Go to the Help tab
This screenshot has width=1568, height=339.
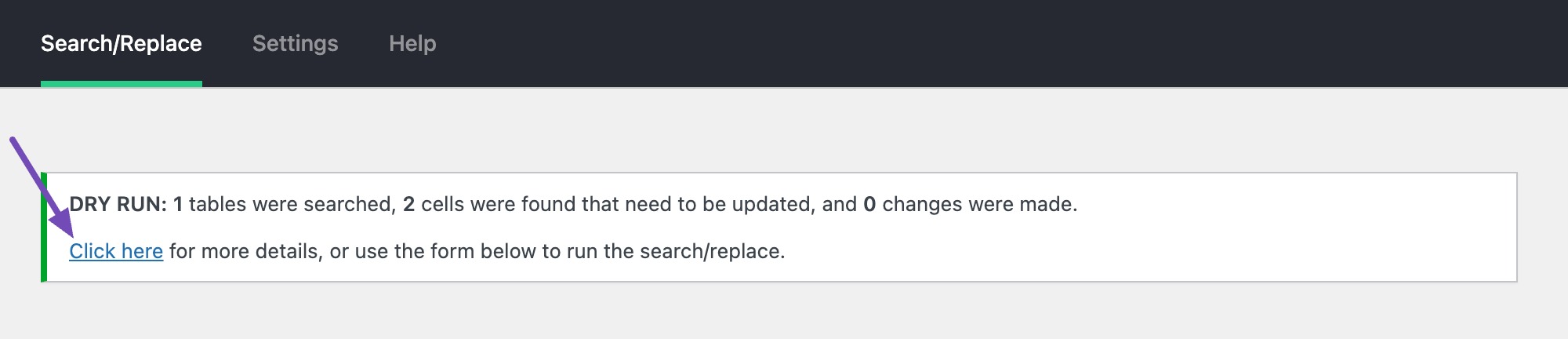tap(412, 44)
